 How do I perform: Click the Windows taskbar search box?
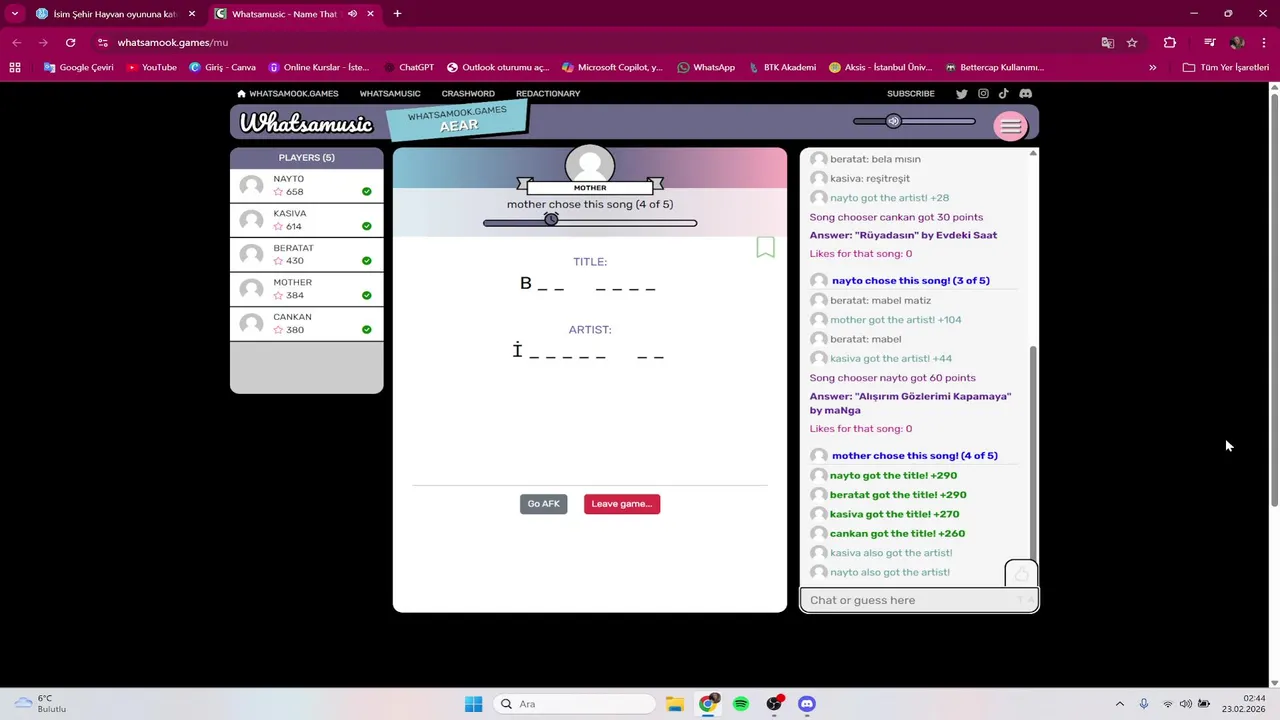coord(575,704)
